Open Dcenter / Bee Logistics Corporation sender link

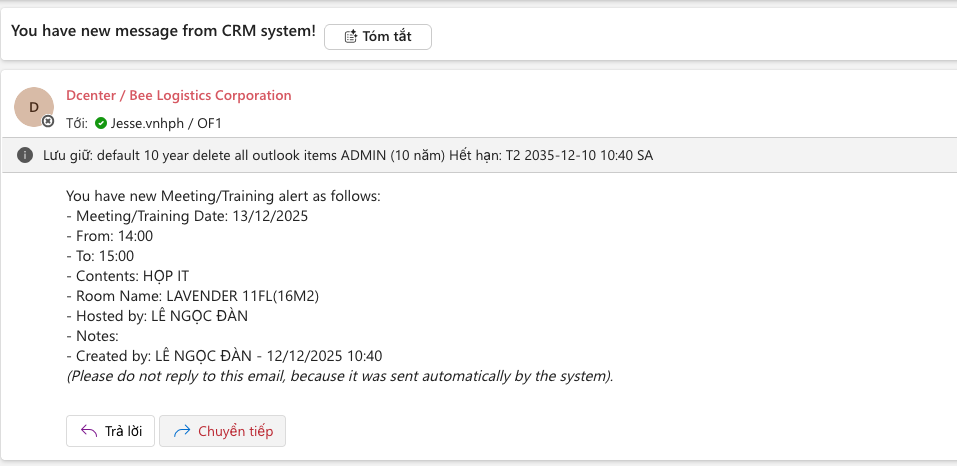point(179,96)
